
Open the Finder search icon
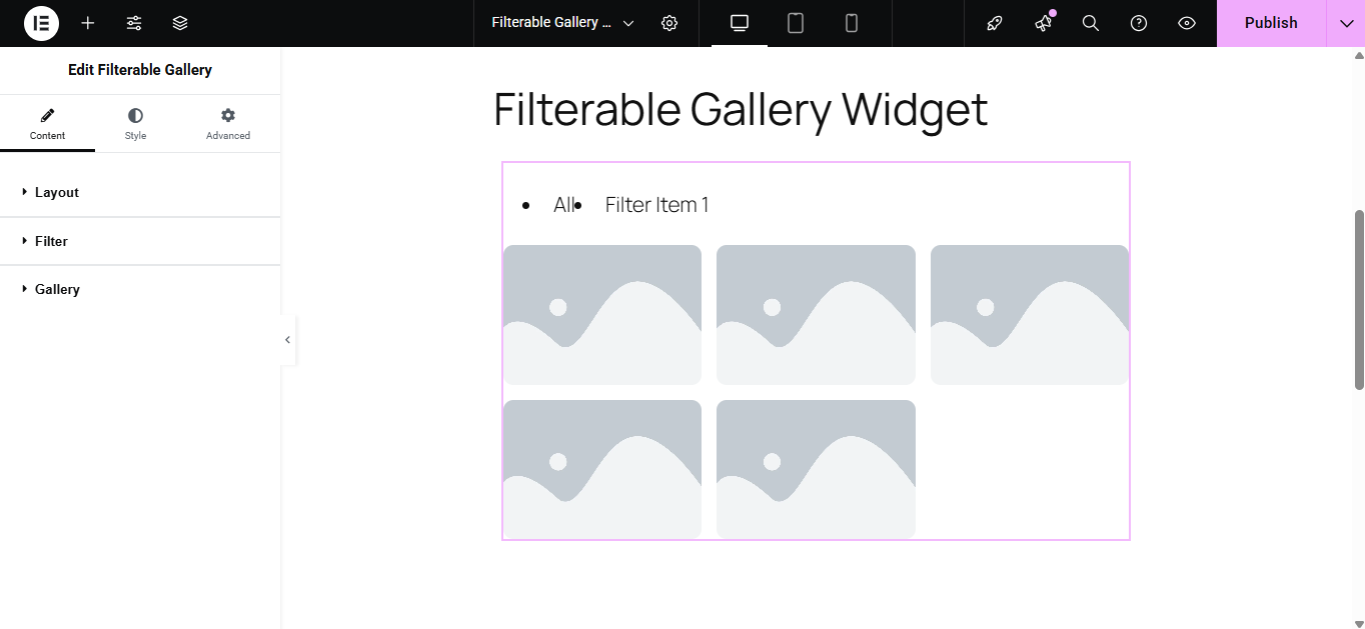pos(1091,23)
